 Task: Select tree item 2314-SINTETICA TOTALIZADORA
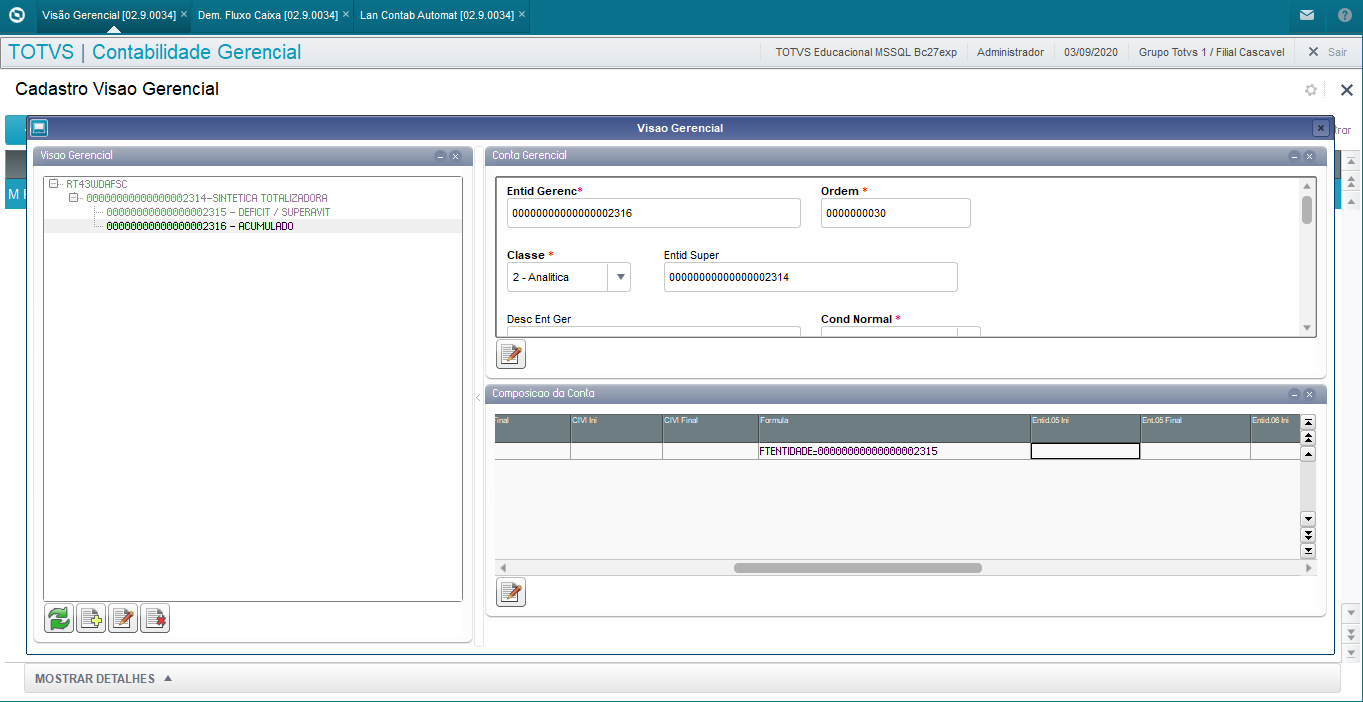pos(207,198)
